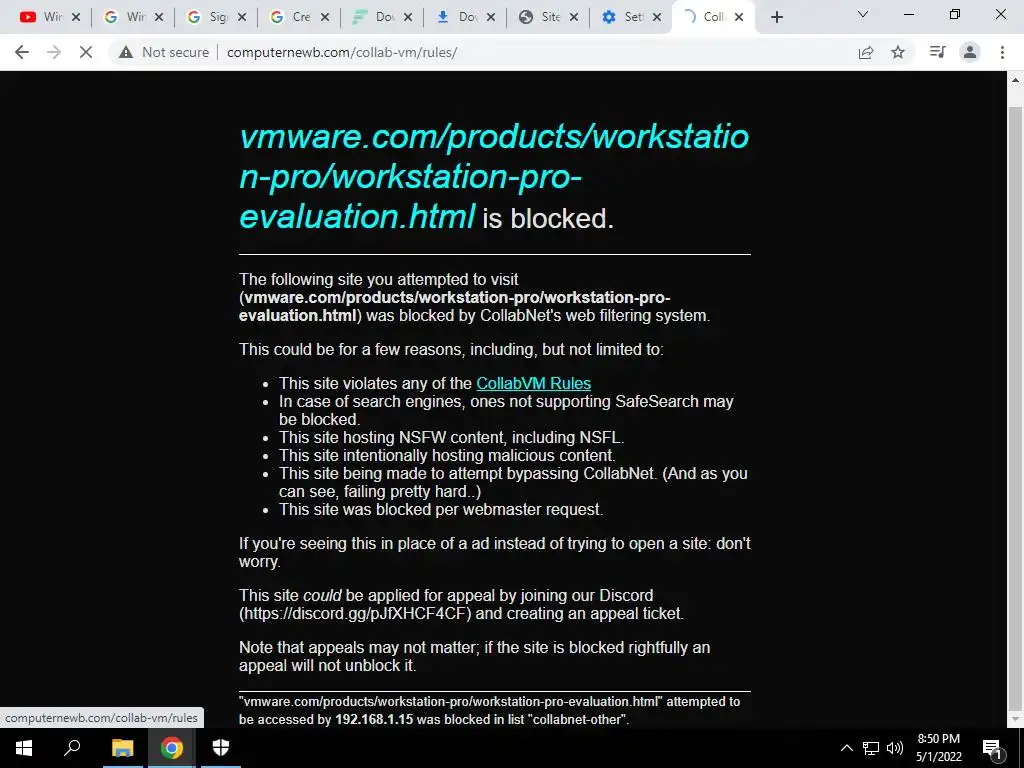Click the Discord invite URL text
Image resolution: width=1024 pixels, height=768 pixels.
[355, 614]
